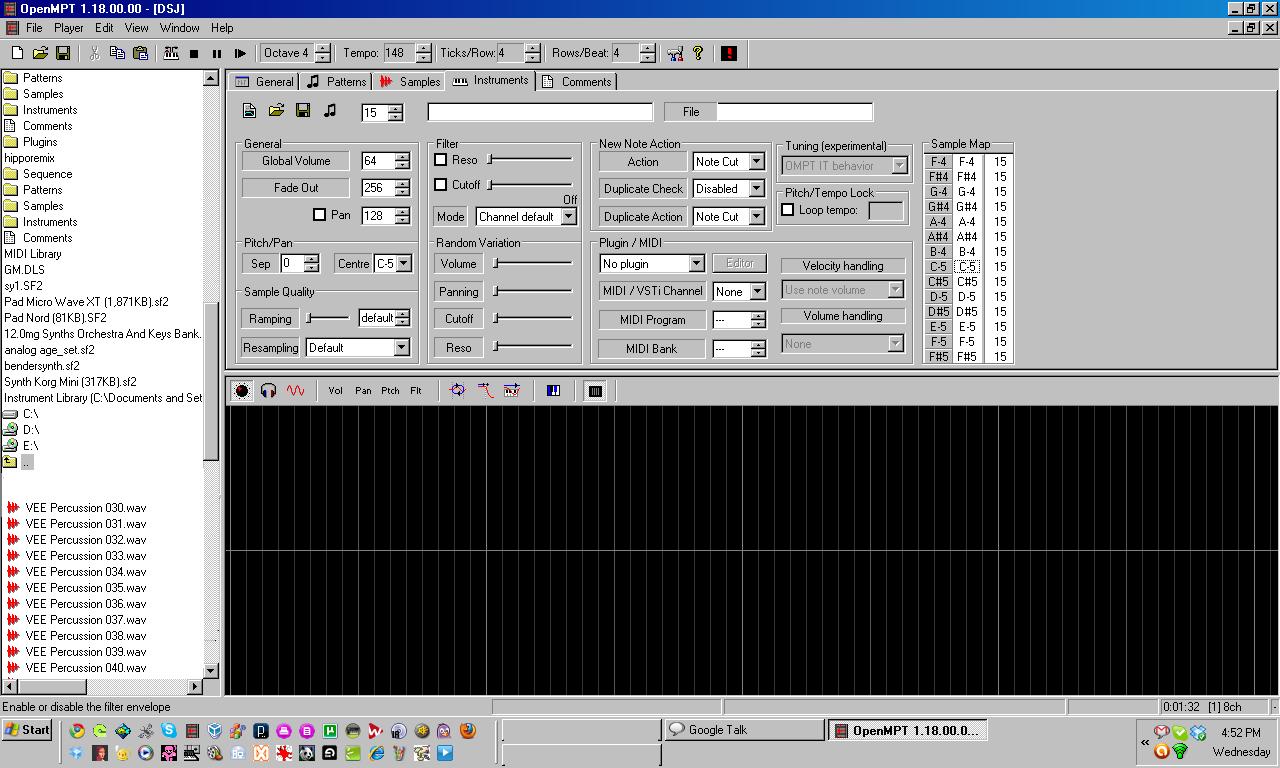The width and height of the screenshot is (1280, 768).
Task: Click the Fade Out button
Action: (x=296, y=188)
